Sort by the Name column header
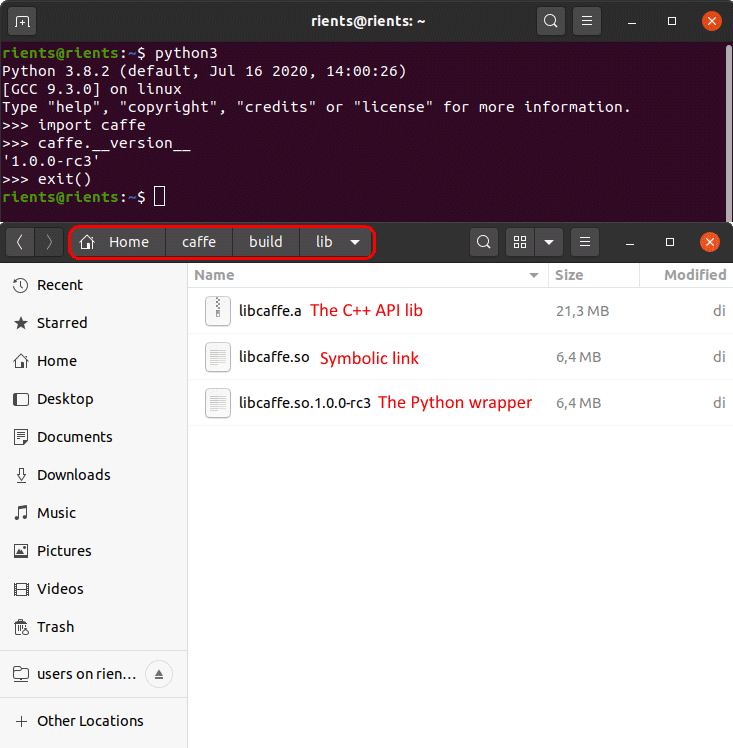This screenshot has width=733, height=748. 368,275
